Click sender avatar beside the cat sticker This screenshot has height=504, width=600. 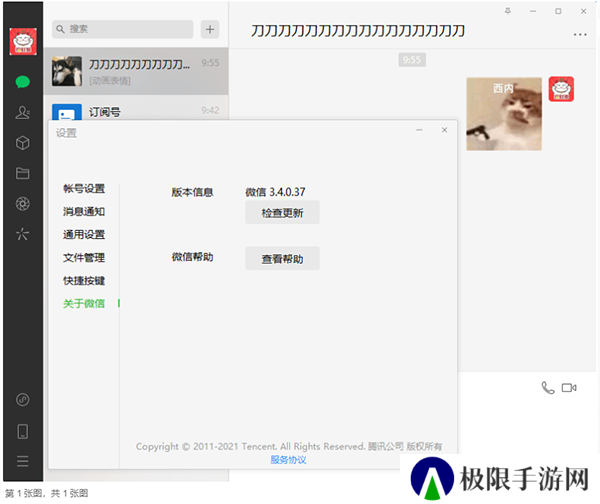561,89
